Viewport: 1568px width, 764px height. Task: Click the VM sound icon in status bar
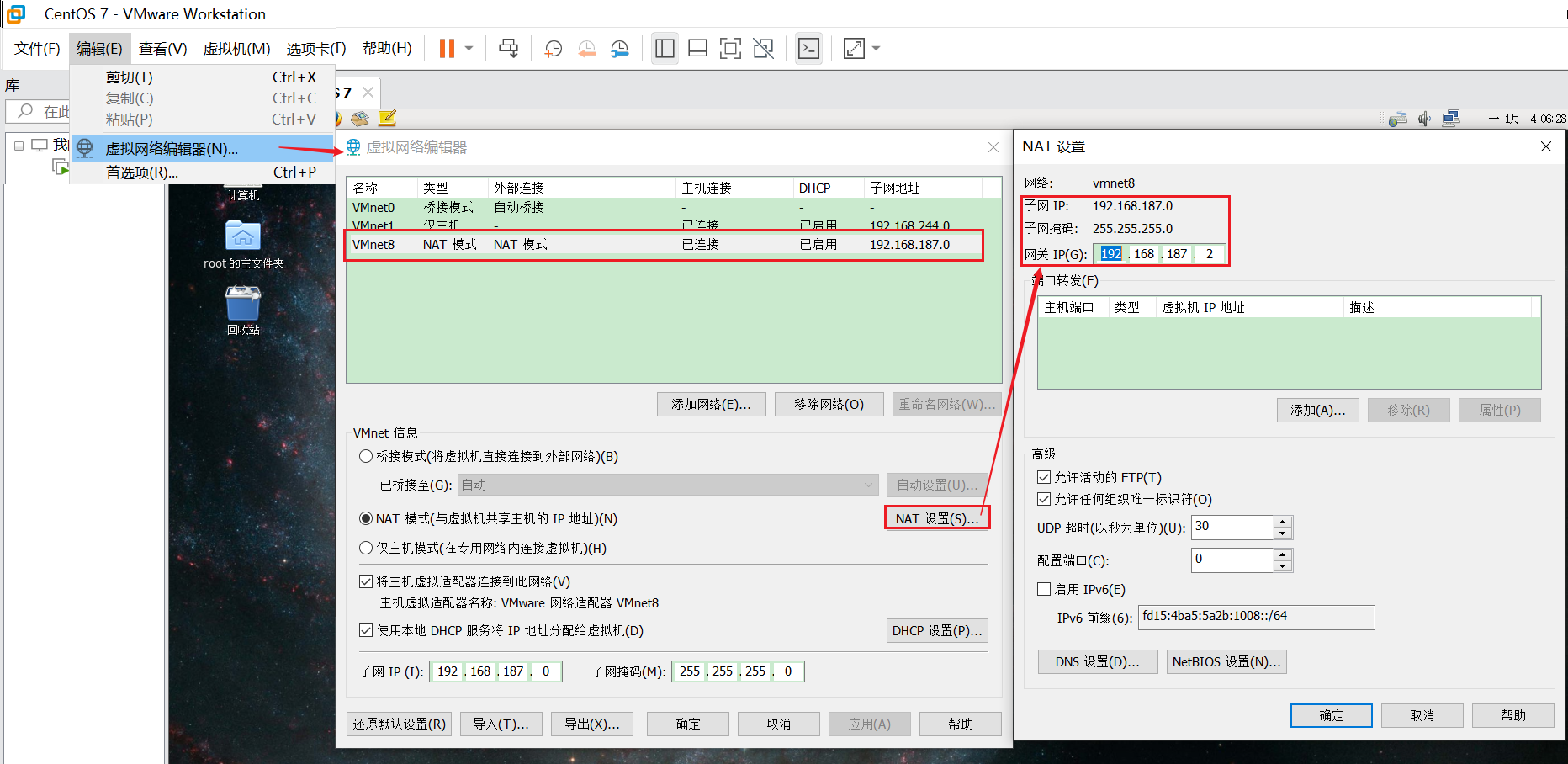click(1425, 118)
